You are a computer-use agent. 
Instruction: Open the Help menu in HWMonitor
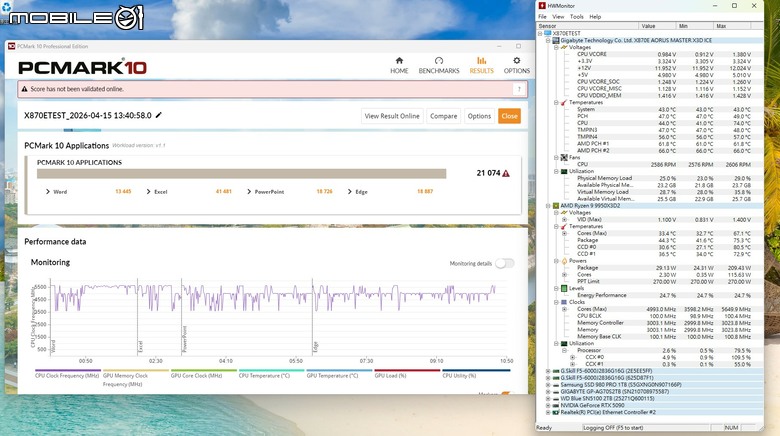[x=595, y=16]
